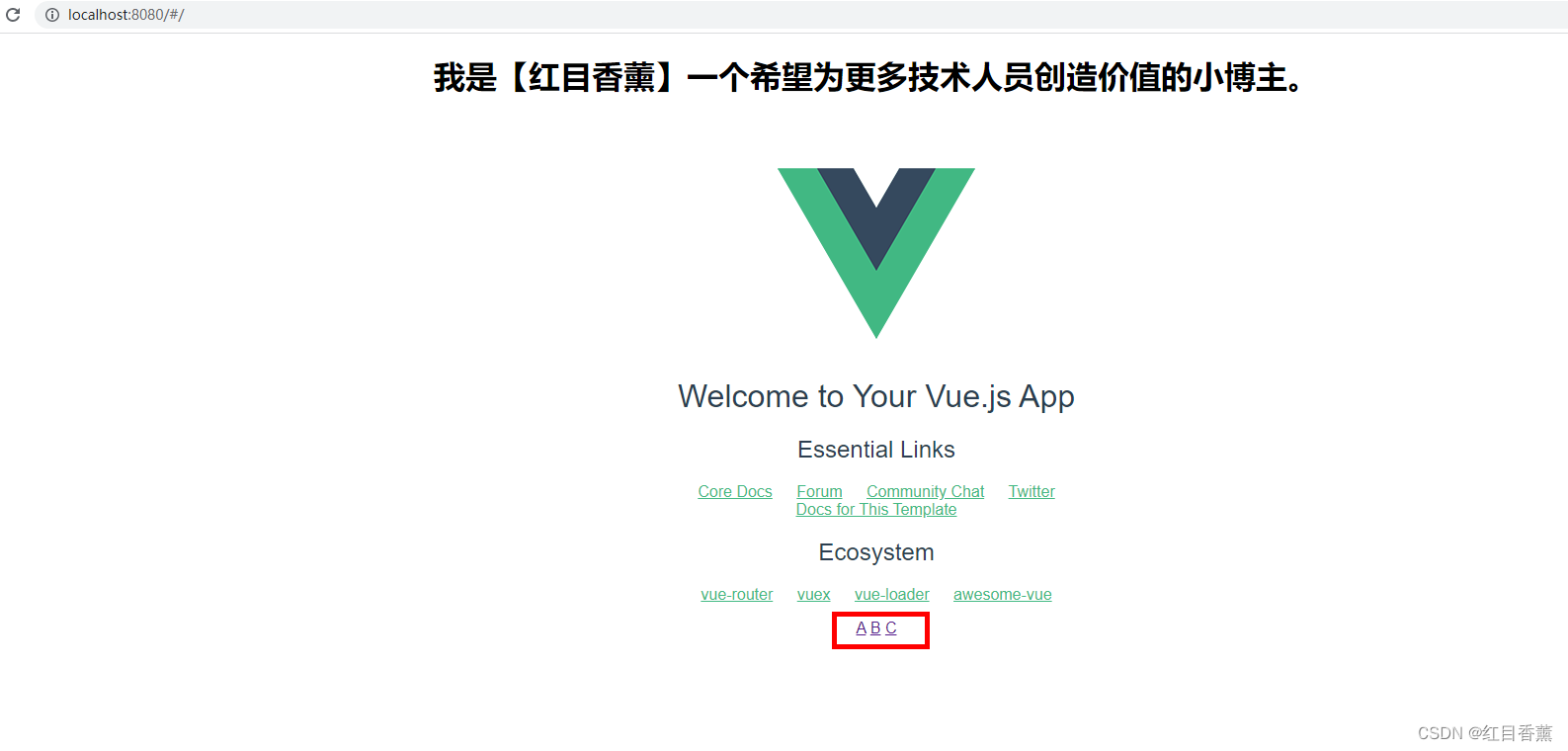This screenshot has width=1568, height=751.
Task: Open the Twitter link
Action: [1032, 491]
